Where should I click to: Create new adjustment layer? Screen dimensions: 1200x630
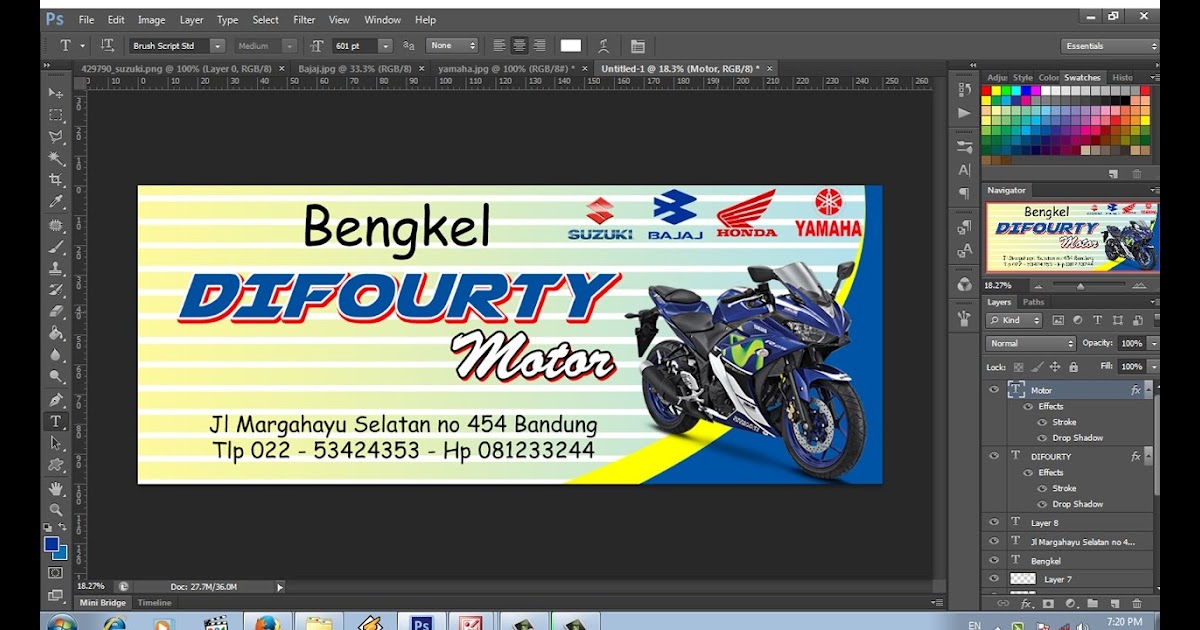tap(1070, 604)
